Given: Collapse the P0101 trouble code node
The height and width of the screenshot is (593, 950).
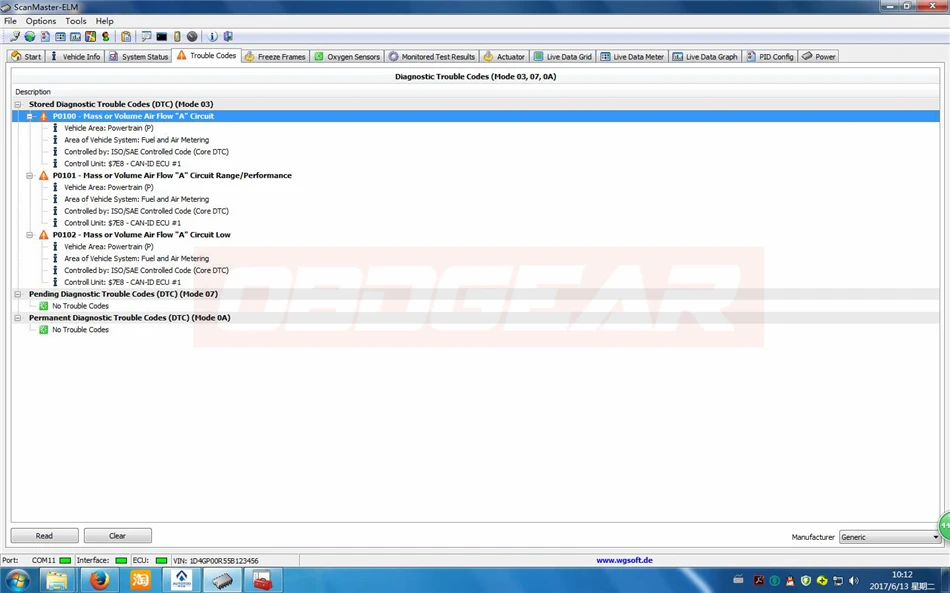Looking at the screenshot, I should pyautogui.click(x=29, y=176).
